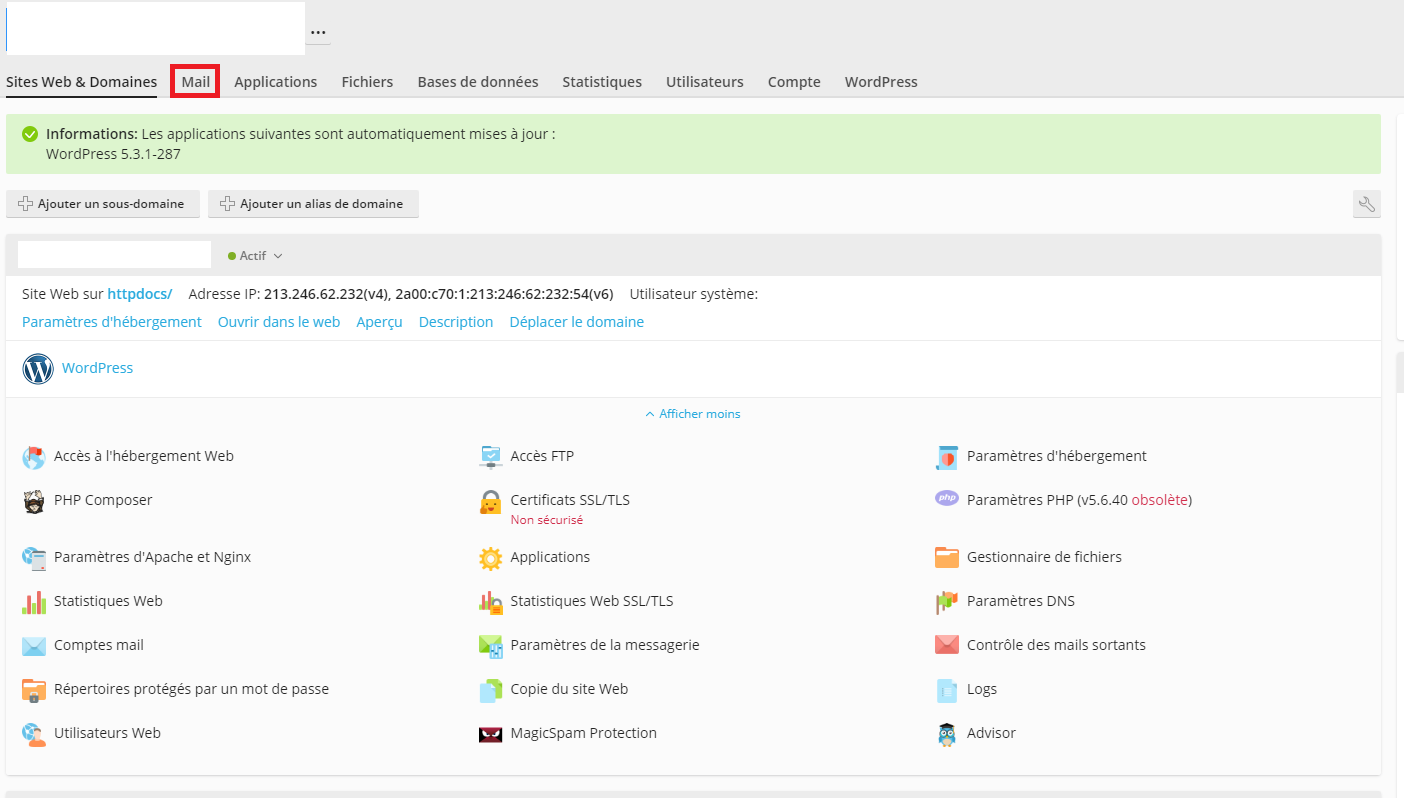
Task: Click the Accès FTP icon
Action: click(x=490, y=458)
